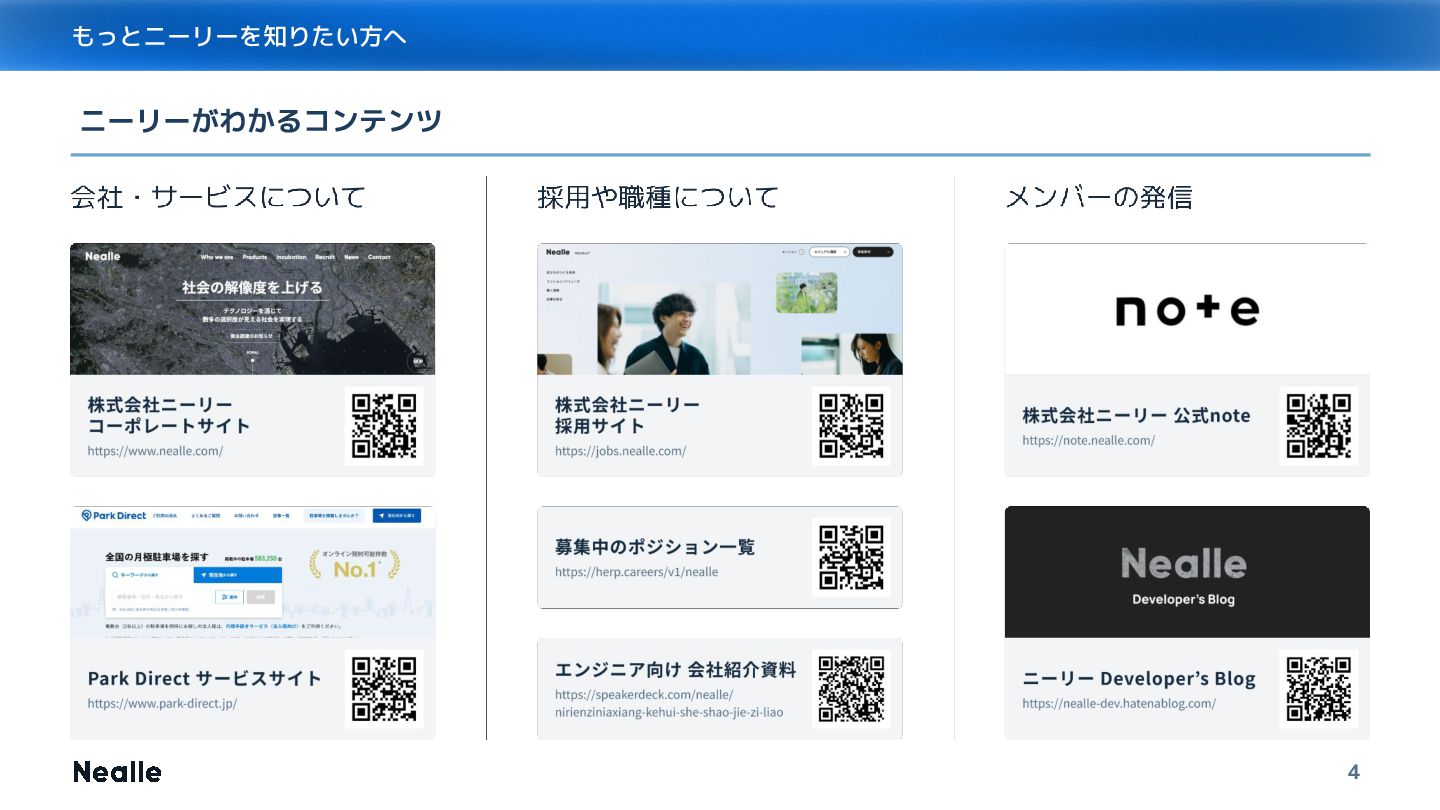The width and height of the screenshot is (1440, 810).
Task: Open the recruiting site screenshot thumbnail
Action: point(720,309)
